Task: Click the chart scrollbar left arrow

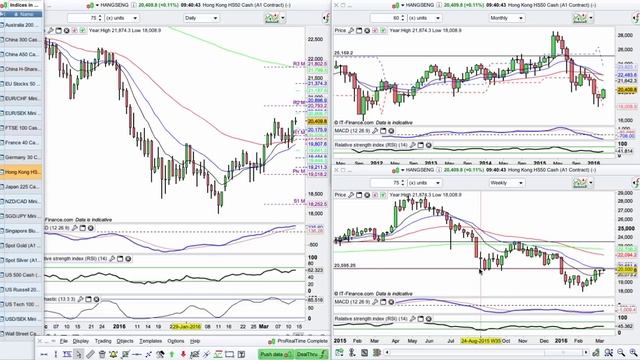Action: (387, 352)
